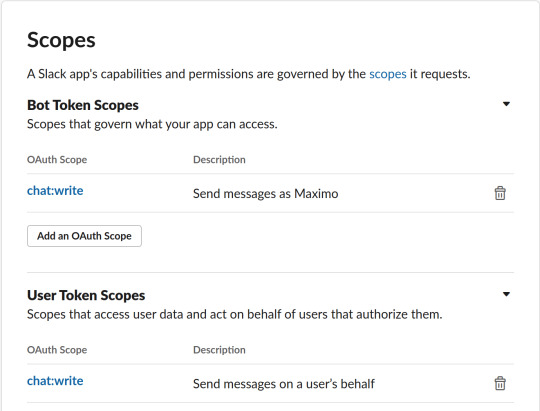Click the User Token Scopes heading

pyautogui.click(x=86, y=295)
